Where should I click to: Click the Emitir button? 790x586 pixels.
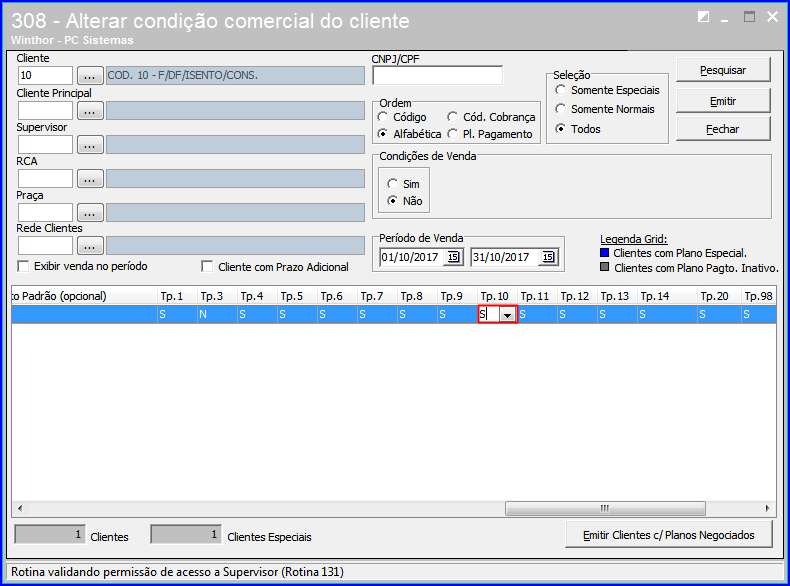(723, 101)
